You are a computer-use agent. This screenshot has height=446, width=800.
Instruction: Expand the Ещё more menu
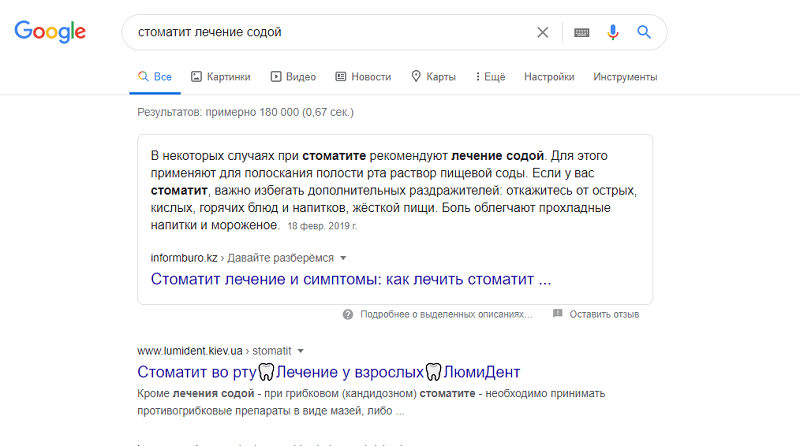point(490,77)
